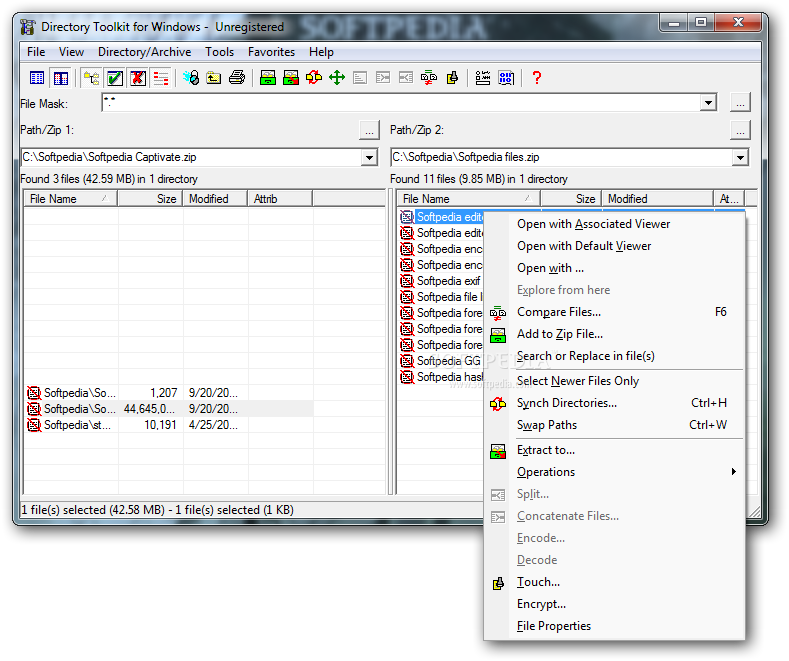Sort left pane by Size header
Screen dimensions: 789x661
coord(150,199)
